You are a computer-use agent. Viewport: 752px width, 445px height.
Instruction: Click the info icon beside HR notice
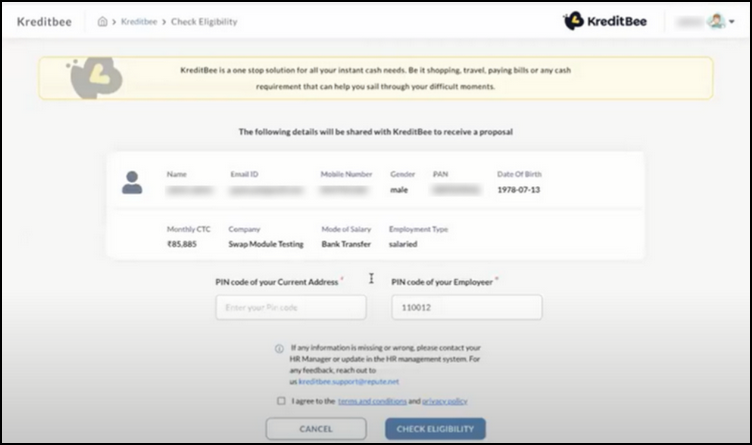tap(279, 349)
